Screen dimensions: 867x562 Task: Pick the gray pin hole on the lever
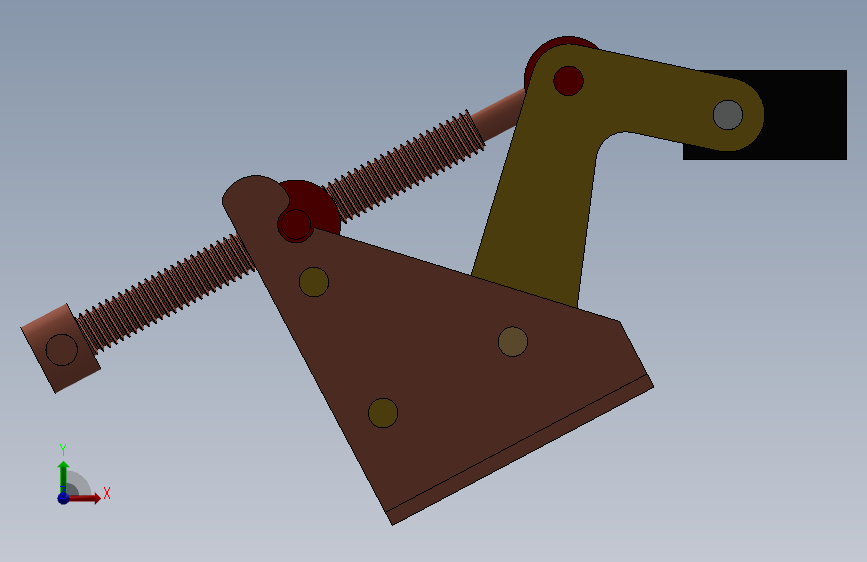[x=728, y=115]
